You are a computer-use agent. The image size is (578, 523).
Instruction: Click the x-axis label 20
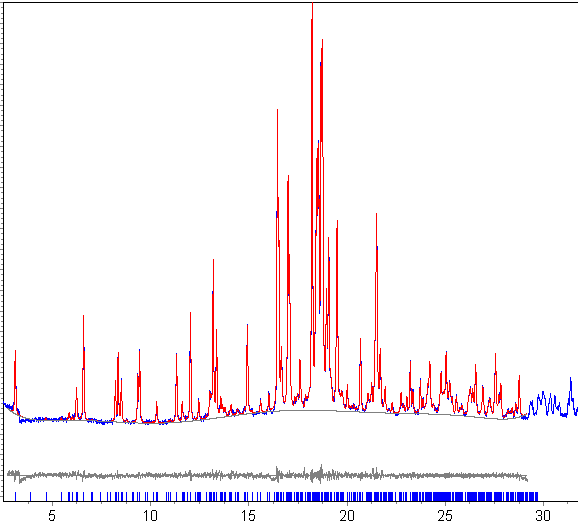347,515
